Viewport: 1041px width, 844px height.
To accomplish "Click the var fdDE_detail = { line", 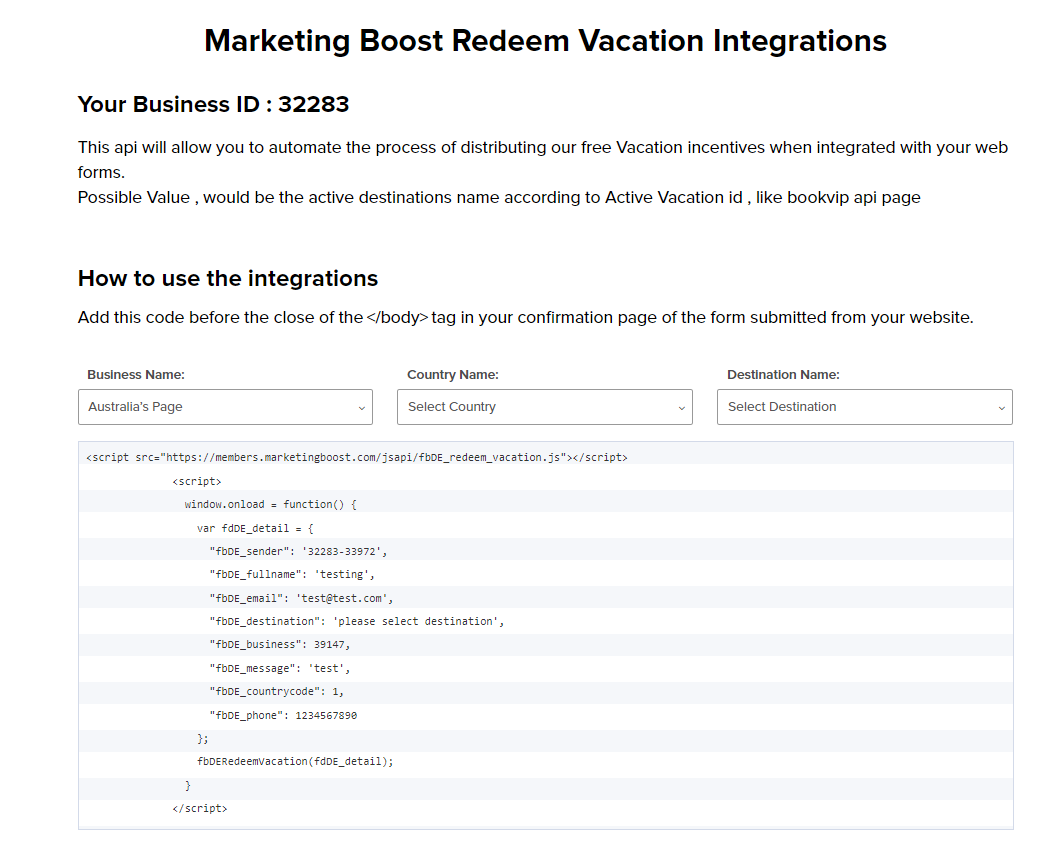I will pos(255,529).
